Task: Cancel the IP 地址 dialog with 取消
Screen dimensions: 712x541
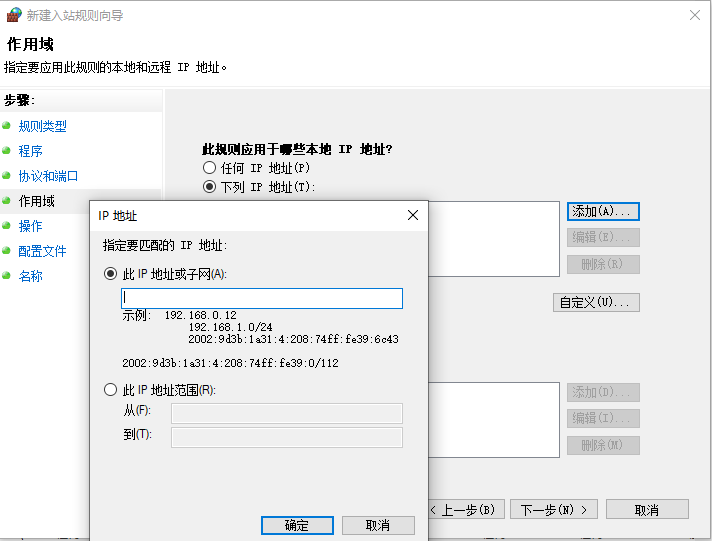Action: [378, 525]
